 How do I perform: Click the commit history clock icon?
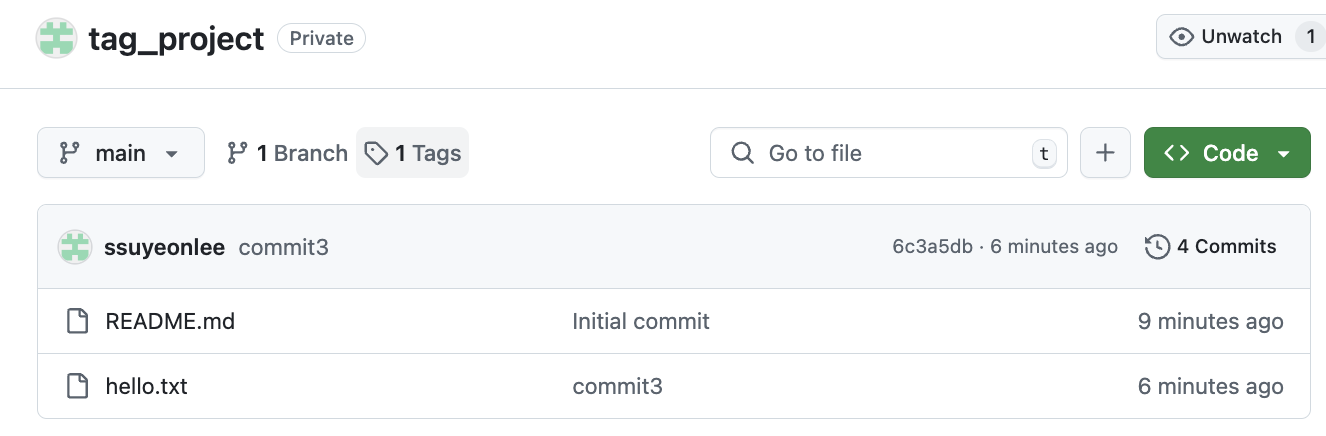pos(1157,246)
